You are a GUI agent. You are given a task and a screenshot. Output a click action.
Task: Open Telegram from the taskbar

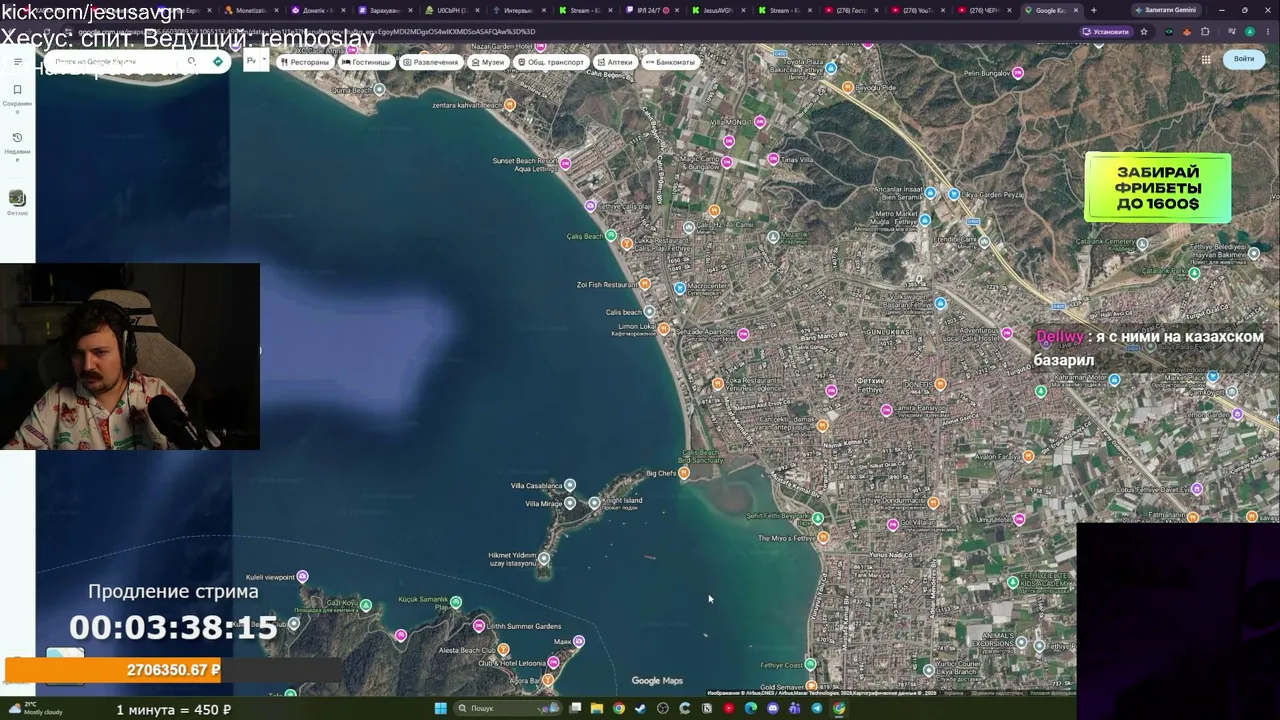pos(817,708)
